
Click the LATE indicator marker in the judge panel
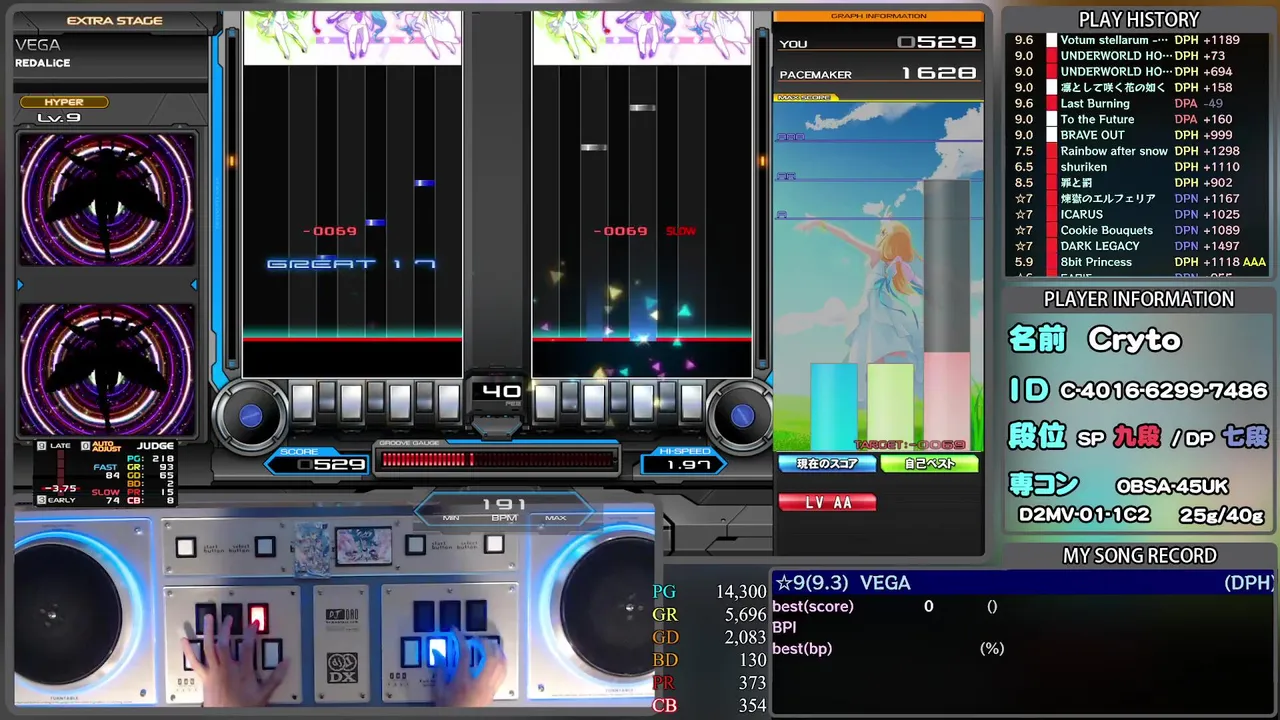[x=56, y=446]
